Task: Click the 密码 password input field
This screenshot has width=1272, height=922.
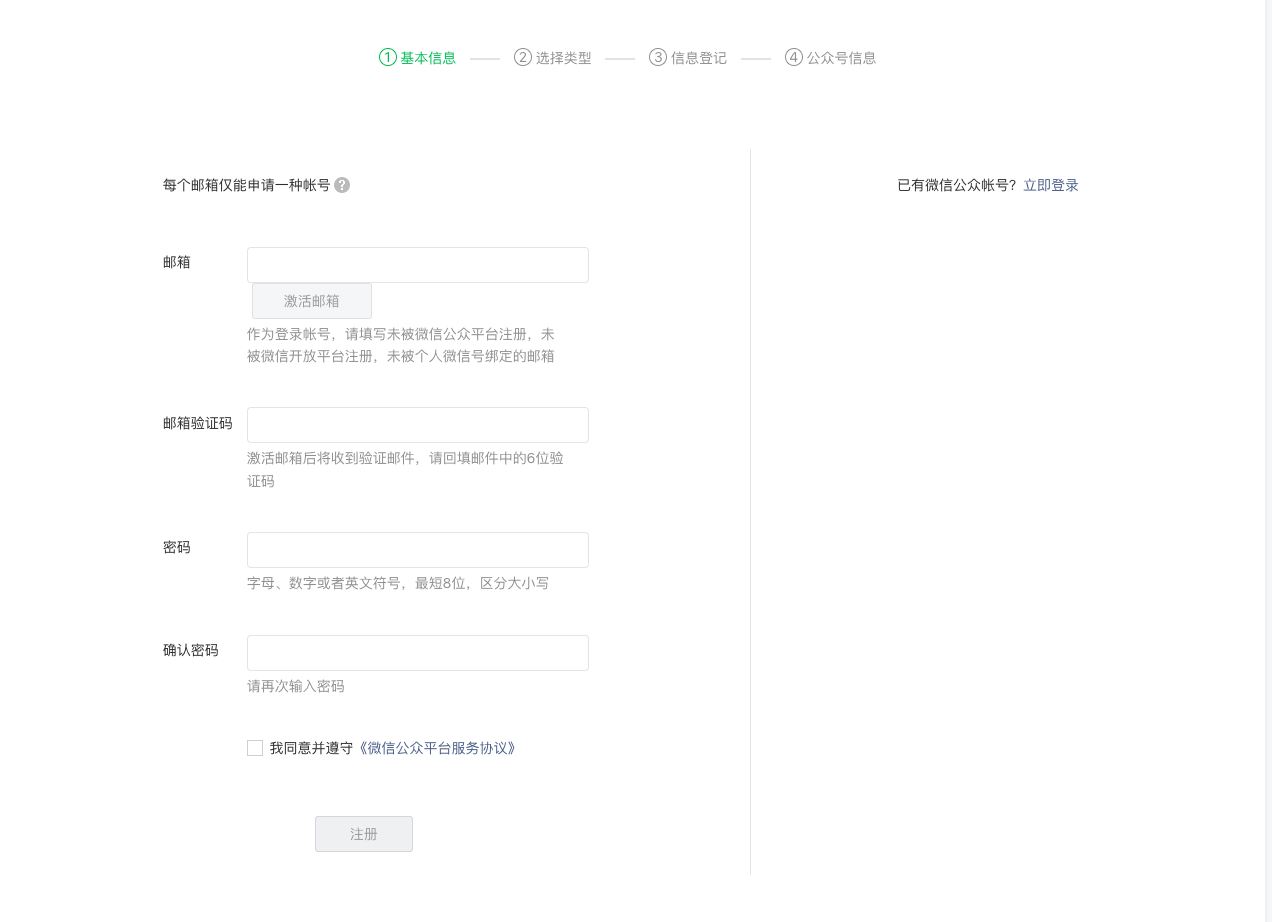Action: point(417,549)
